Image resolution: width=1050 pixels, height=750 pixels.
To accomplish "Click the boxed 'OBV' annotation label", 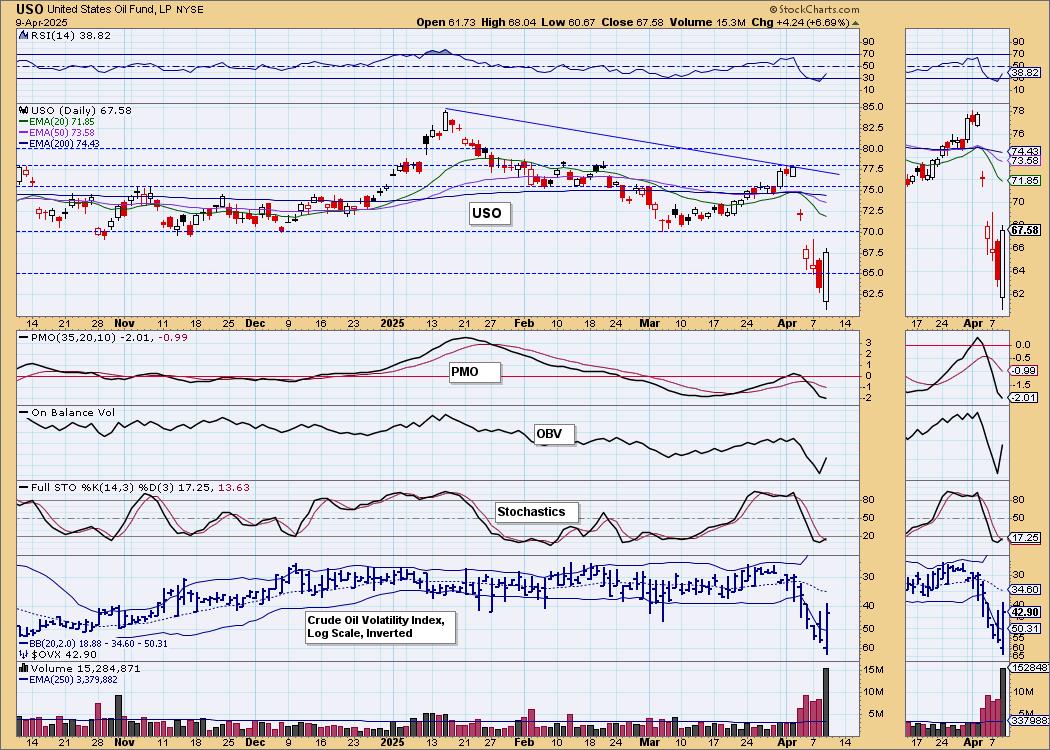I will click(554, 433).
